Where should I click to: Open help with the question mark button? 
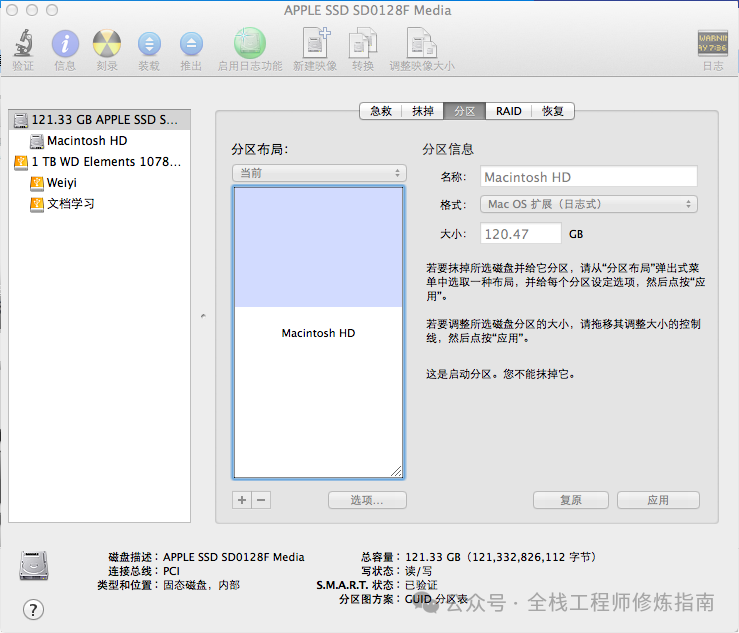[33, 610]
